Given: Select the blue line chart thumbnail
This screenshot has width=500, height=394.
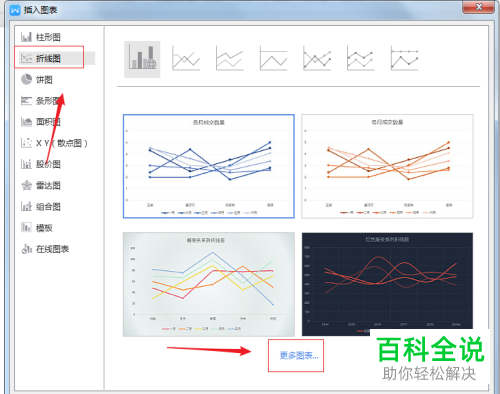Looking at the screenshot, I should (209, 166).
